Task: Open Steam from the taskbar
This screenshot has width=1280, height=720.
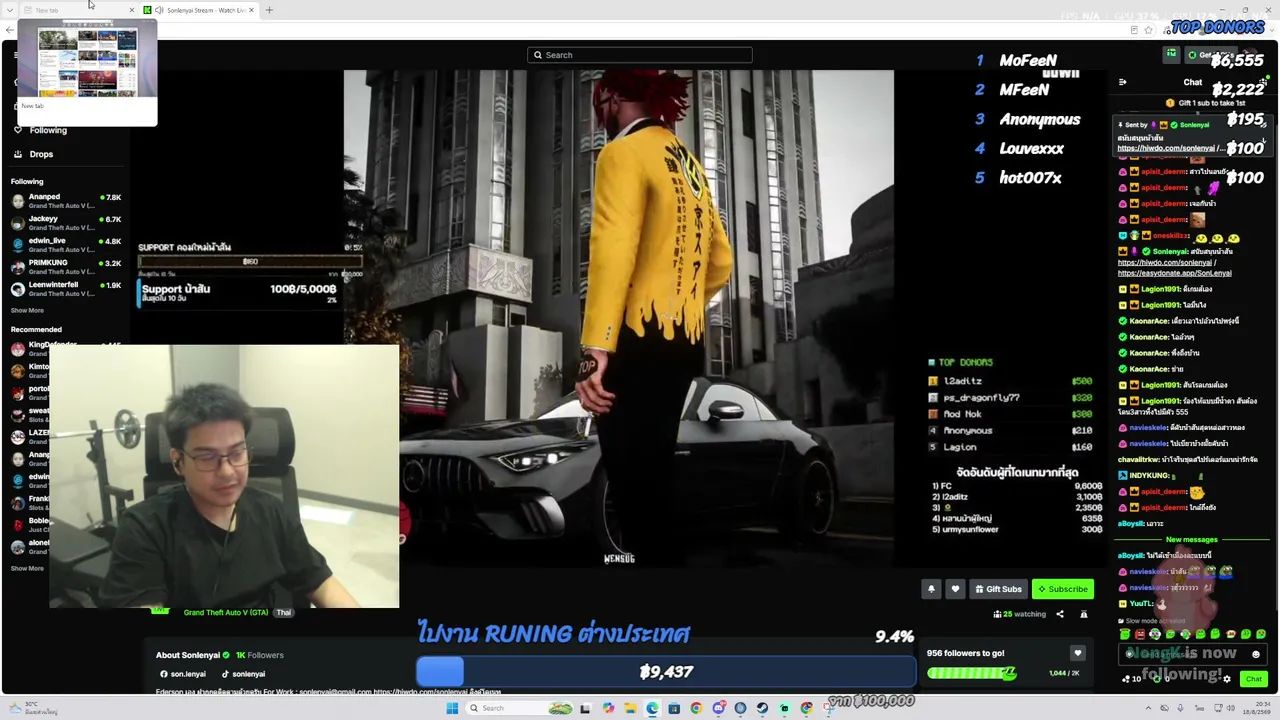Action: click(762, 708)
